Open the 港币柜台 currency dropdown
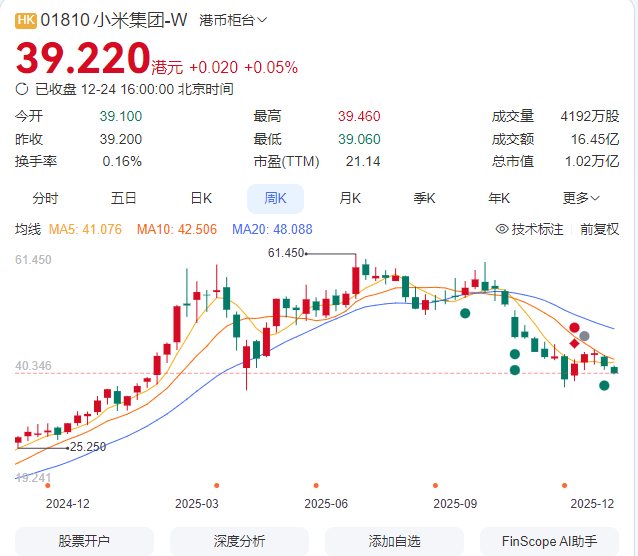Viewport: 638px width, 556px height. click(x=233, y=20)
